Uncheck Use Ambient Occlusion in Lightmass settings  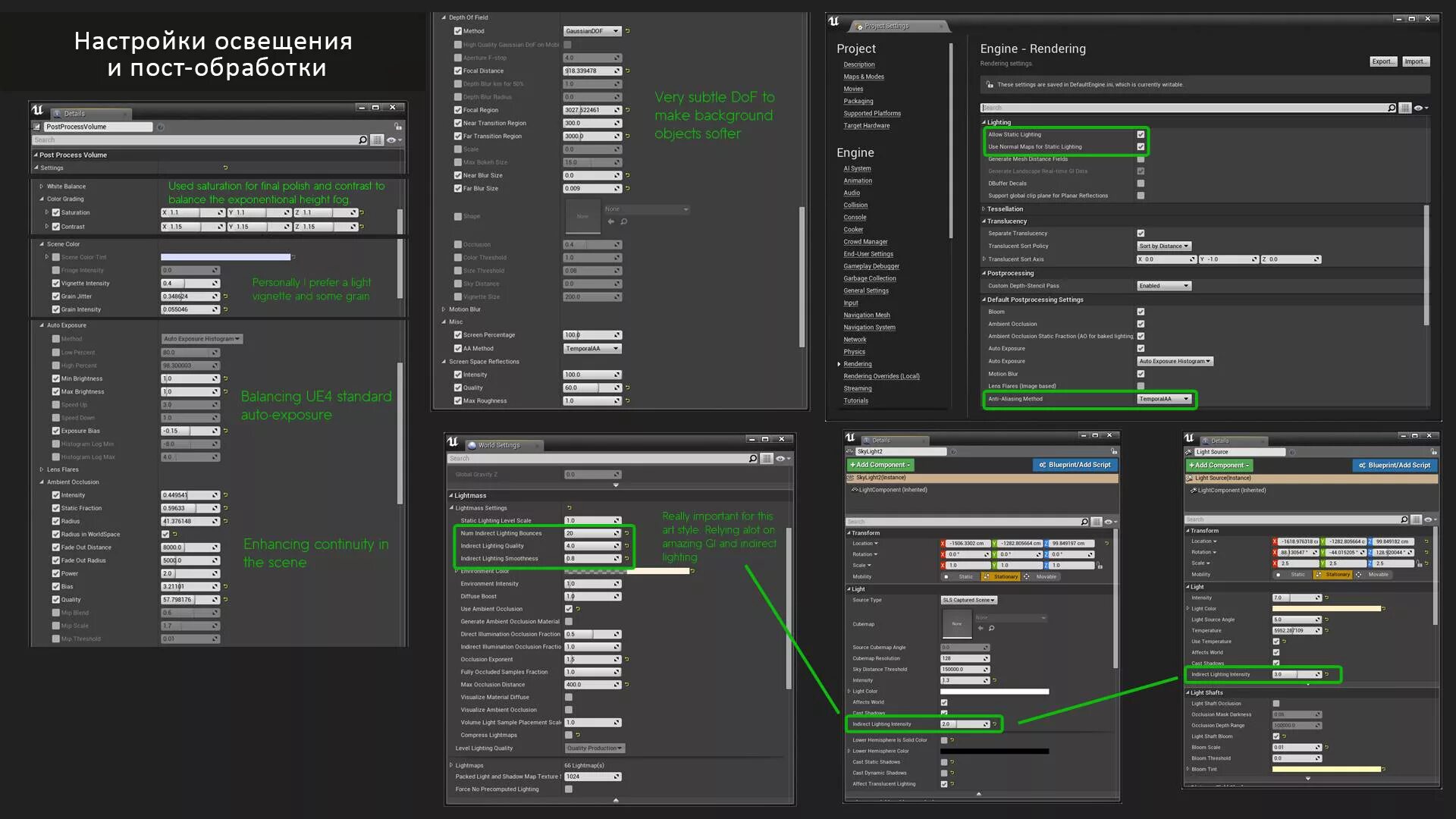(569, 609)
